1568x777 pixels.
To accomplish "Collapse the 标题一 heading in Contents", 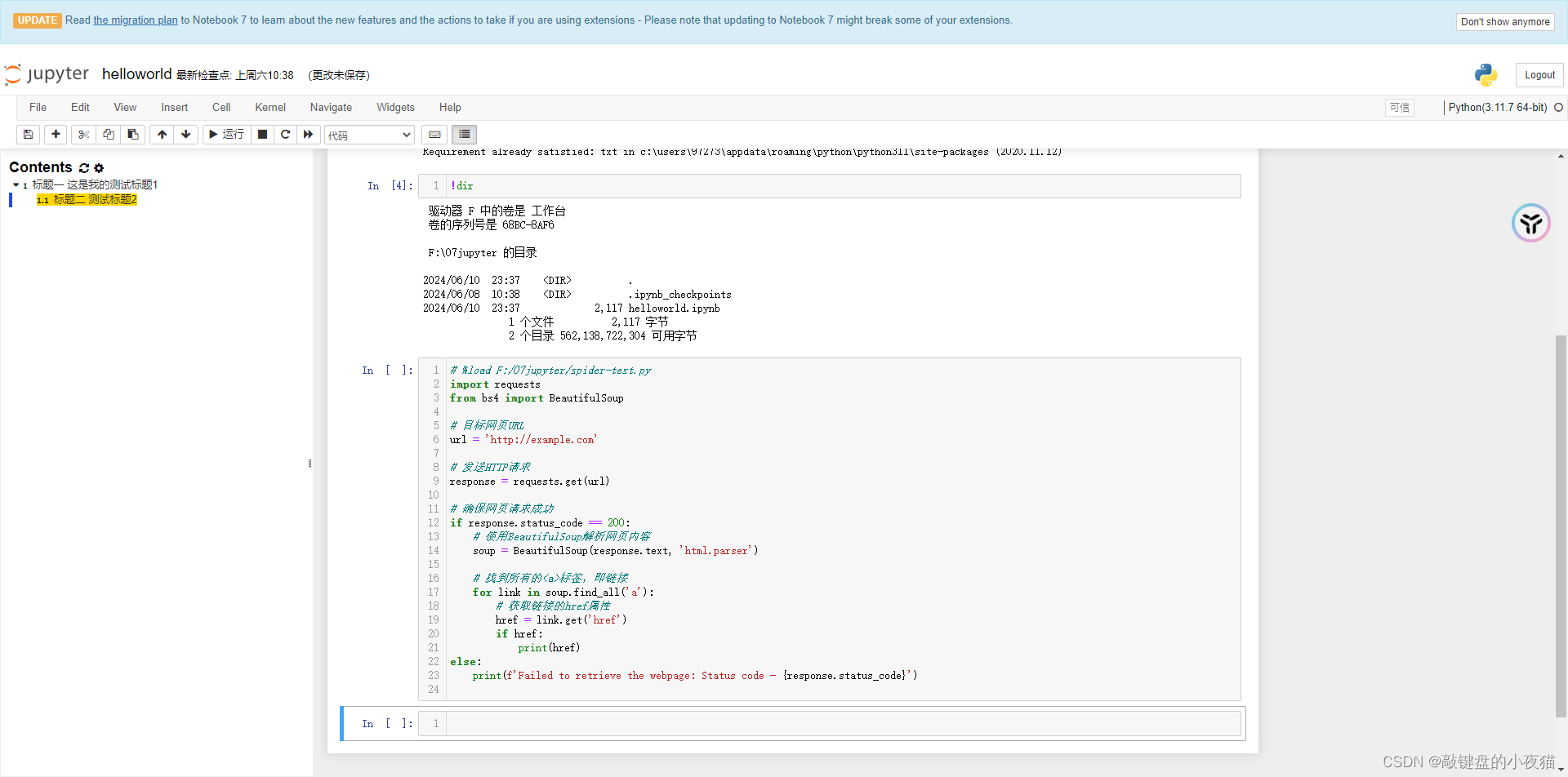I will (x=16, y=185).
